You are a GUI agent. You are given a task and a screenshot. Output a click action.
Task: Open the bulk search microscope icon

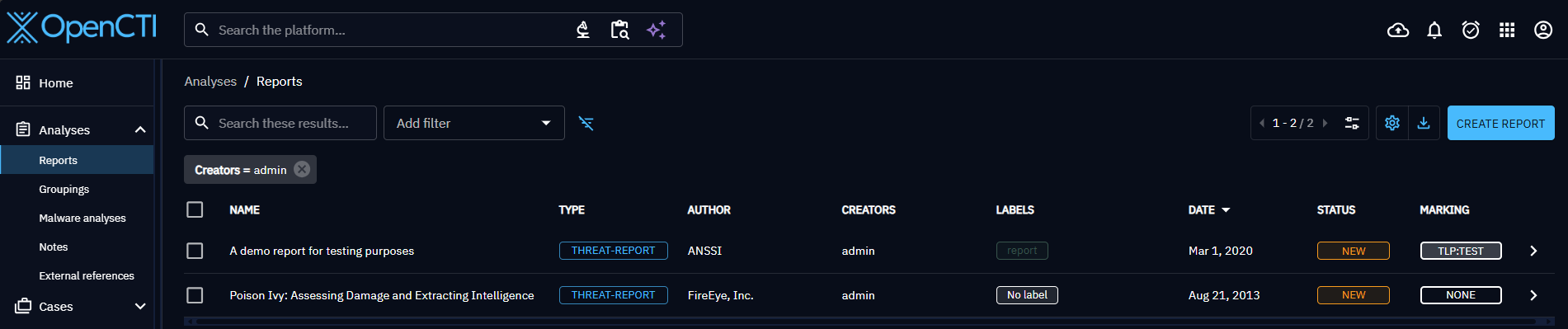coord(583,30)
